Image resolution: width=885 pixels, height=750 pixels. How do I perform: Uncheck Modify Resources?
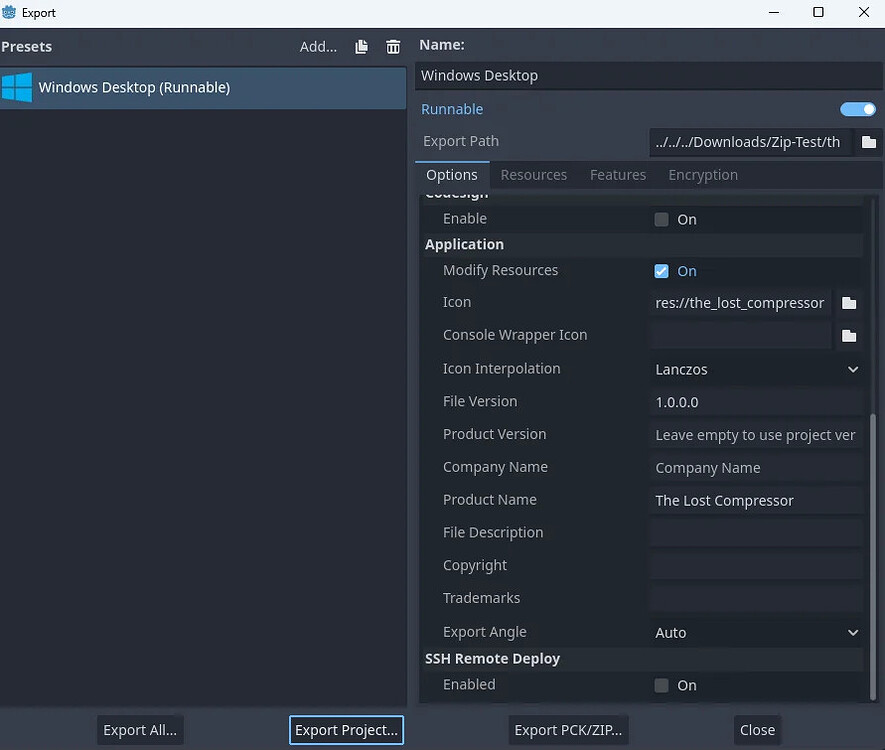[x=661, y=270]
